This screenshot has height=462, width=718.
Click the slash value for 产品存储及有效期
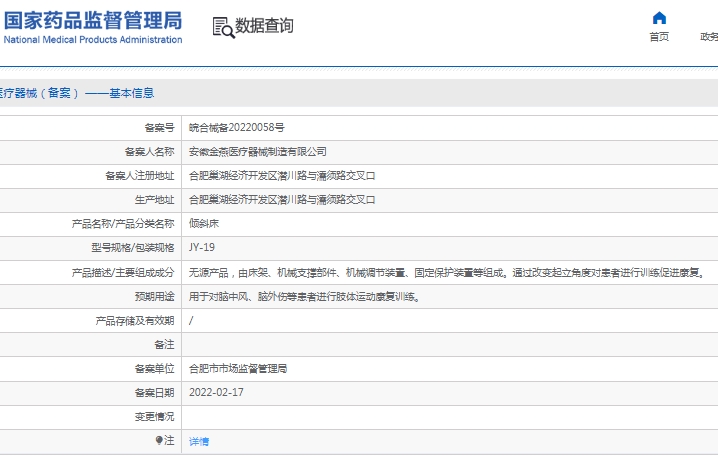191,321
